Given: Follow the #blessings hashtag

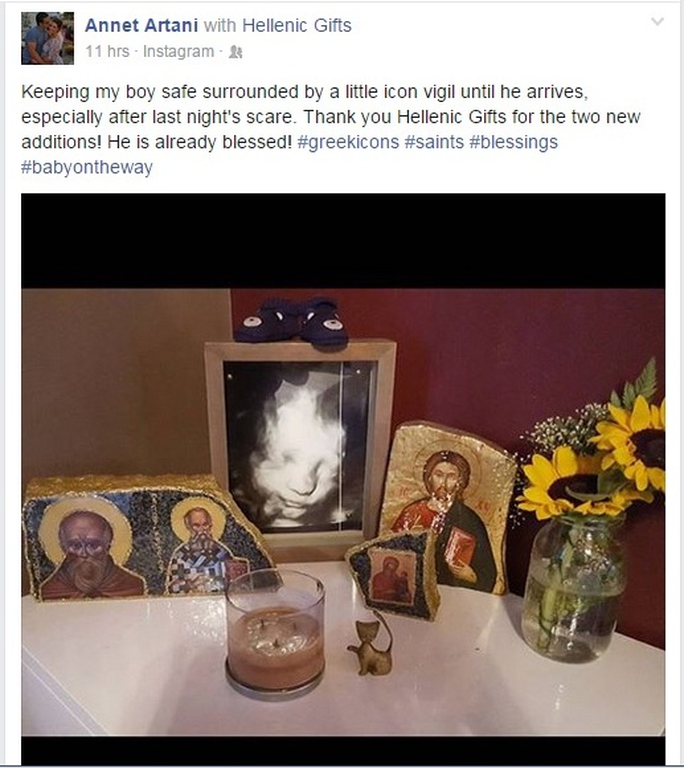Looking at the screenshot, I should coord(513,142).
